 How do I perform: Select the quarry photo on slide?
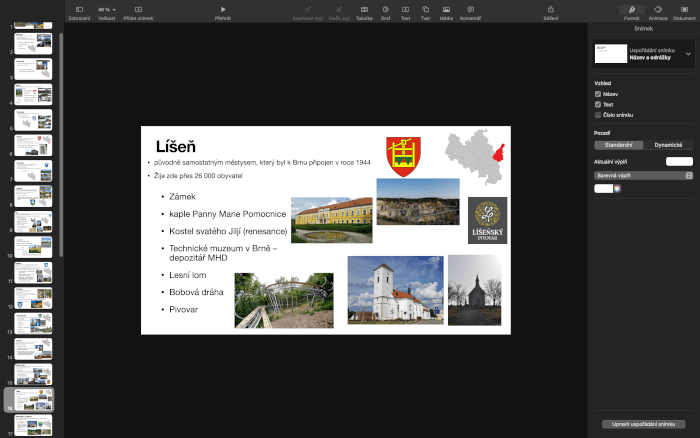(418, 201)
